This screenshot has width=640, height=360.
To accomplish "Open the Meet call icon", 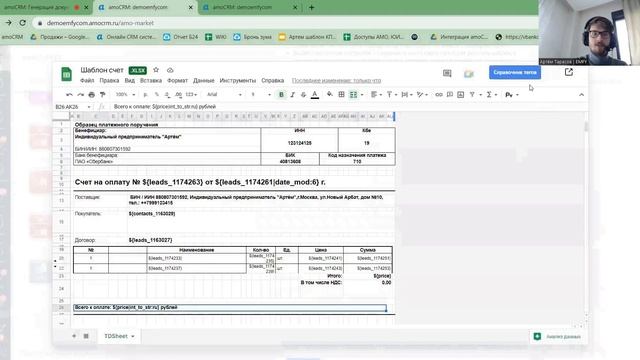I will point(469,73).
